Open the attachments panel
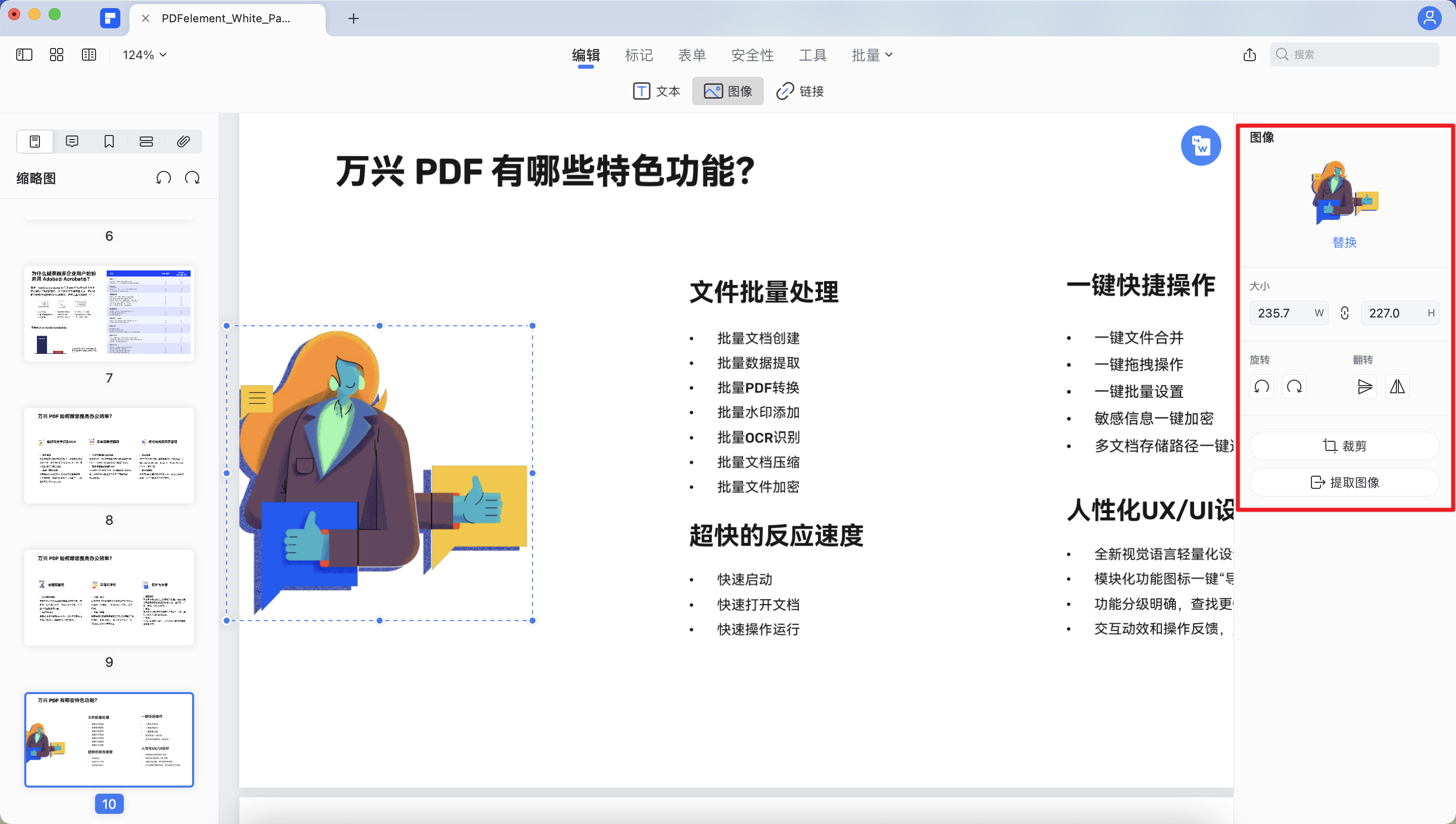 point(183,141)
